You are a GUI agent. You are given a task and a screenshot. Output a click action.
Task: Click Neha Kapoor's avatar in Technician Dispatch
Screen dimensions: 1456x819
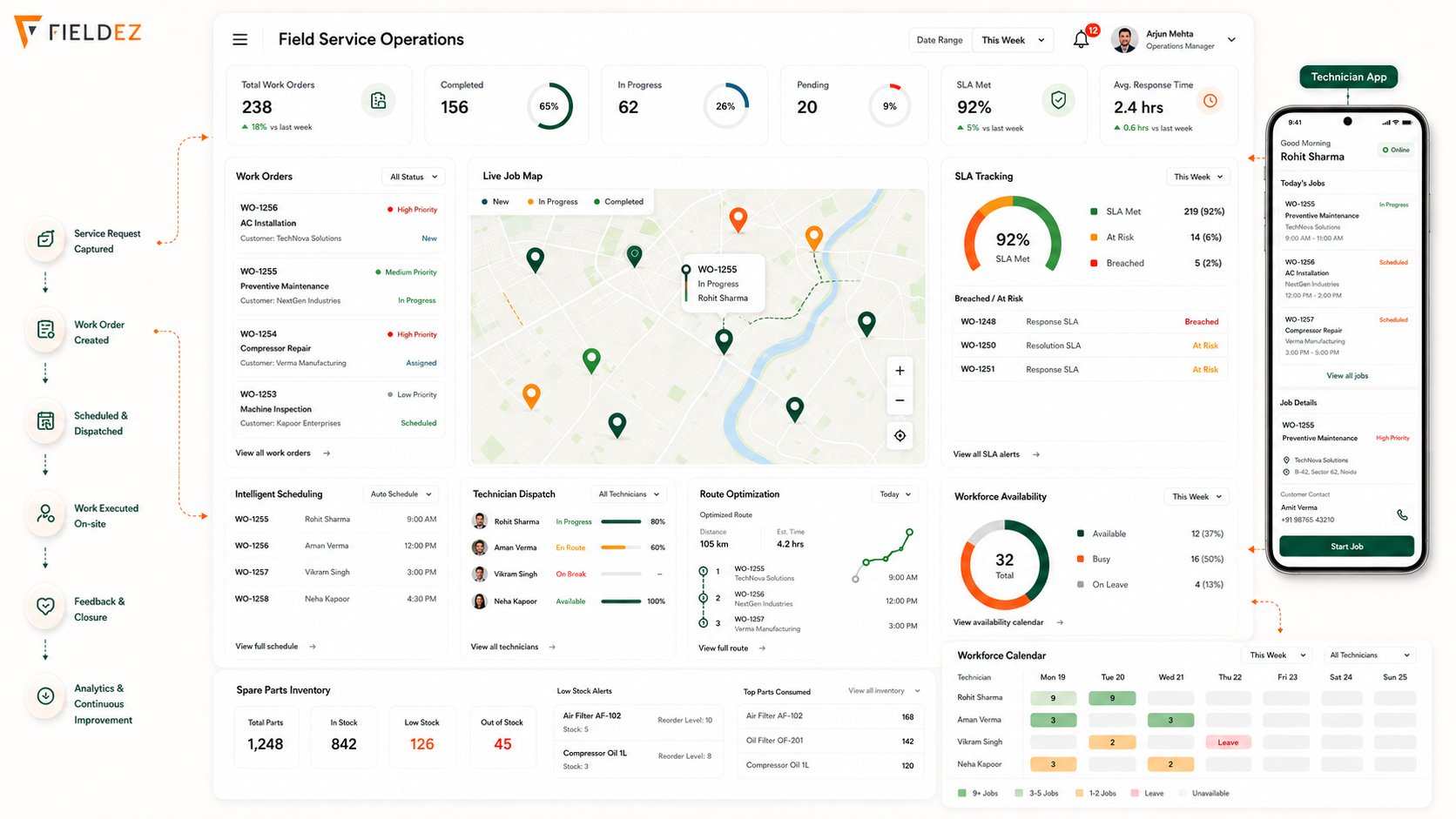point(479,601)
